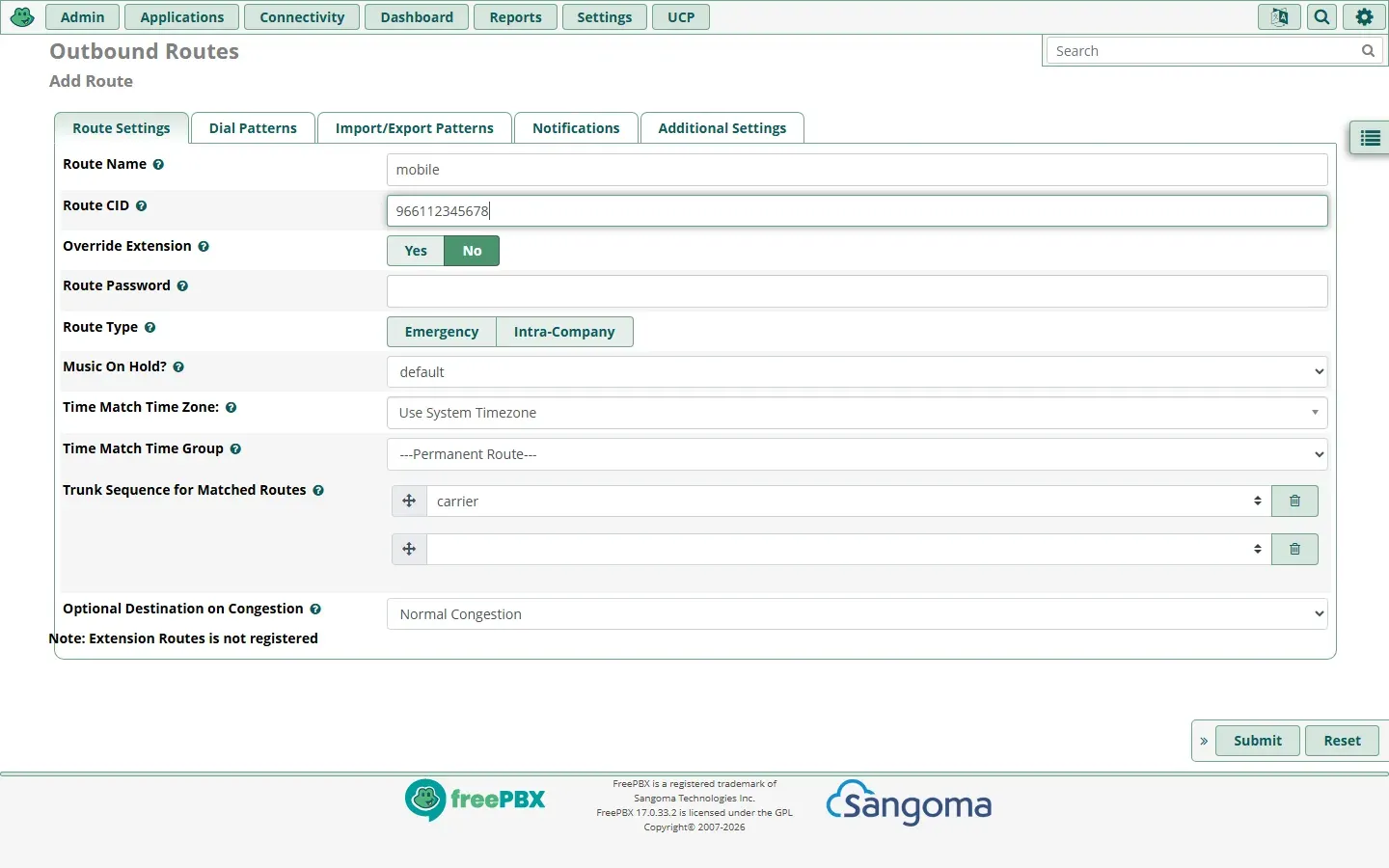Open the Notifications tab
Image resolution: width=1389 pixels, height=868 pixels.
[576, 128]
